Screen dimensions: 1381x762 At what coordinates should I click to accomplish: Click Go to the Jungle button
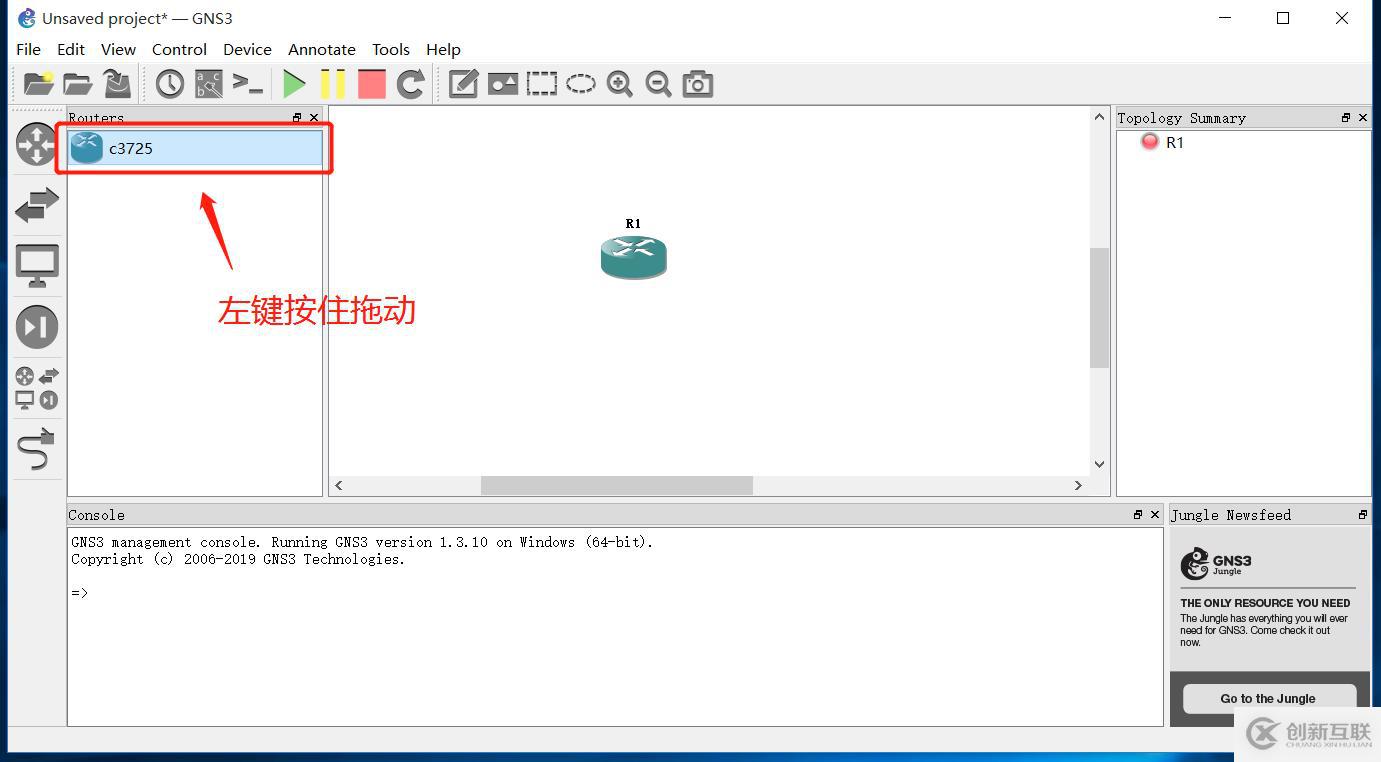point(1268,698)
